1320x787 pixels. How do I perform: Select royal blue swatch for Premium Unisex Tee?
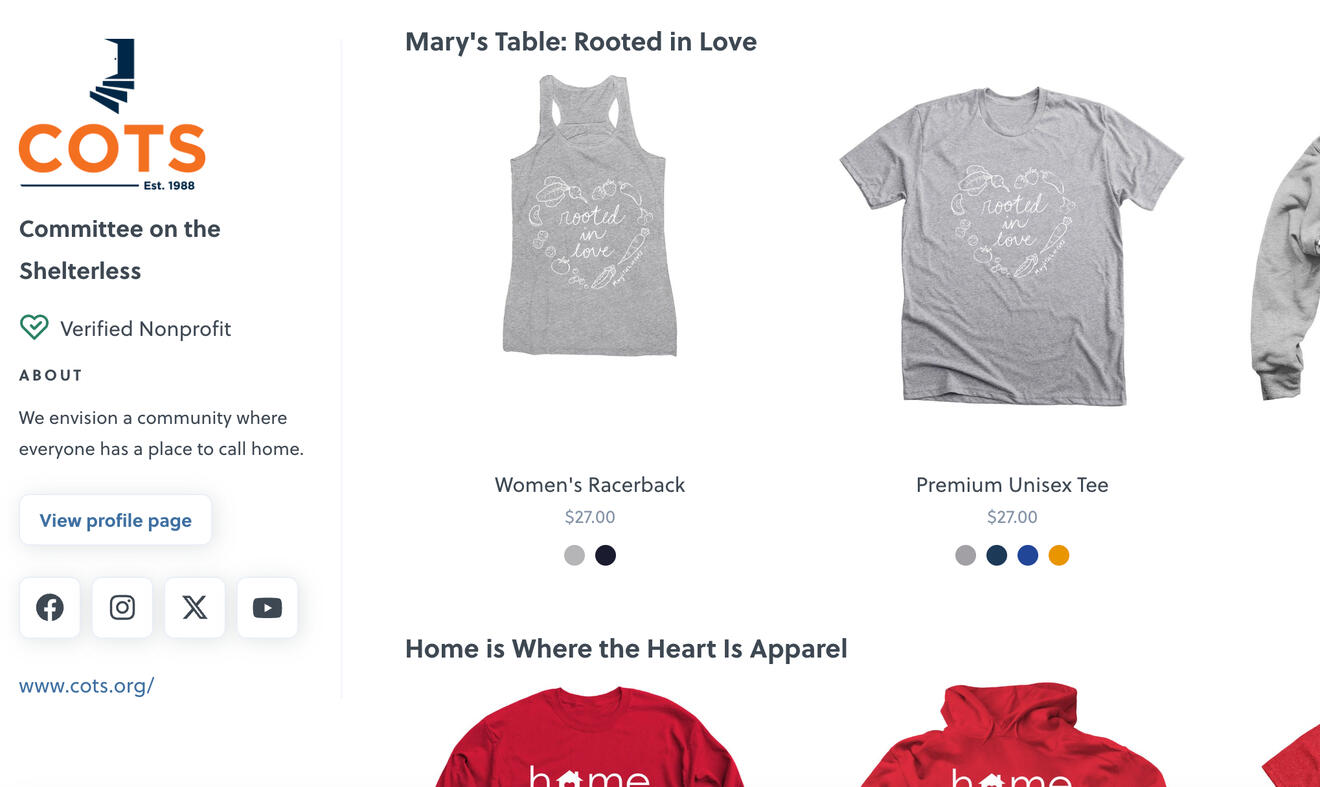(x=1028, y=555)
